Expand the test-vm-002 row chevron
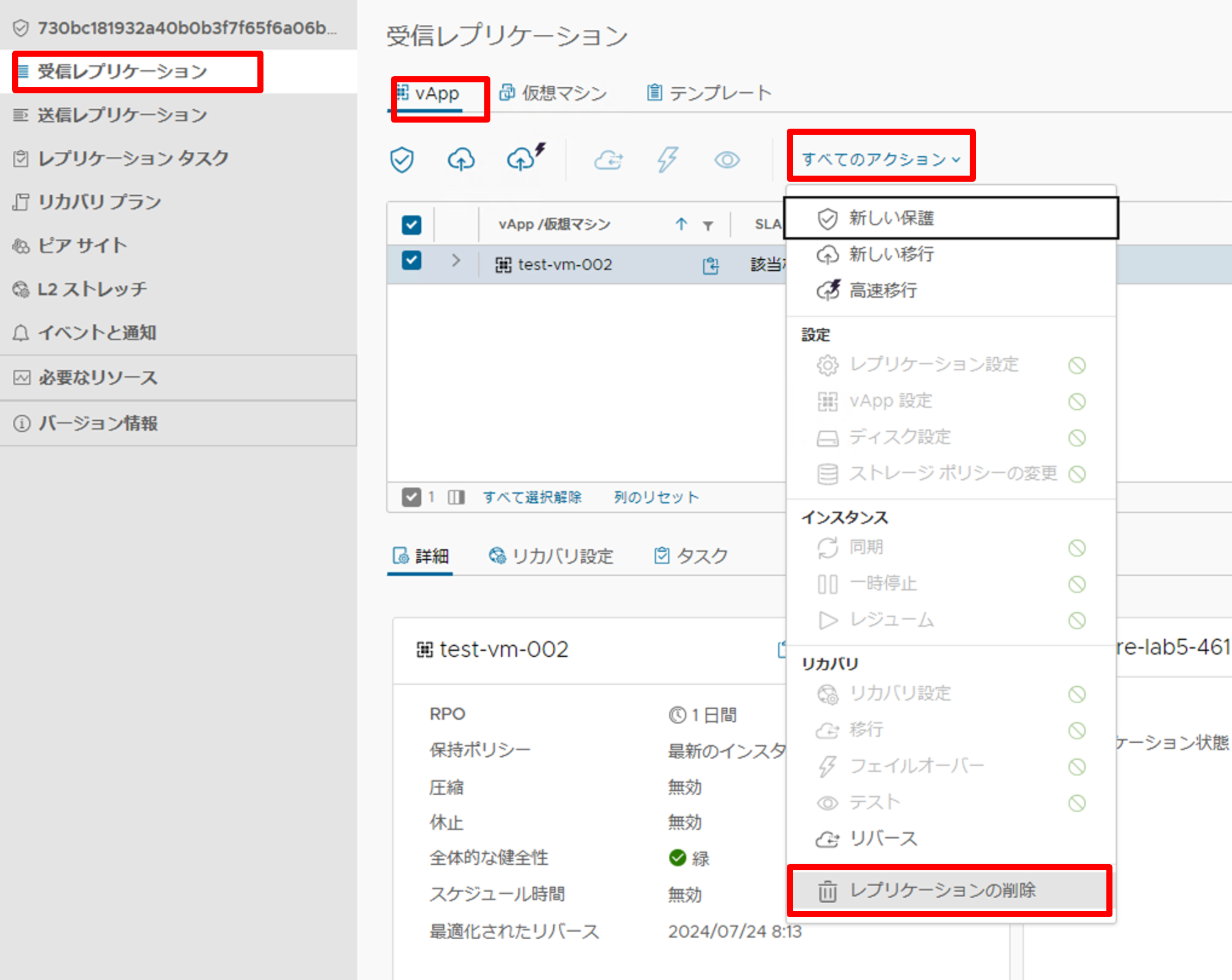Viewport: 1232px width, 980px height. pos(456,260)
